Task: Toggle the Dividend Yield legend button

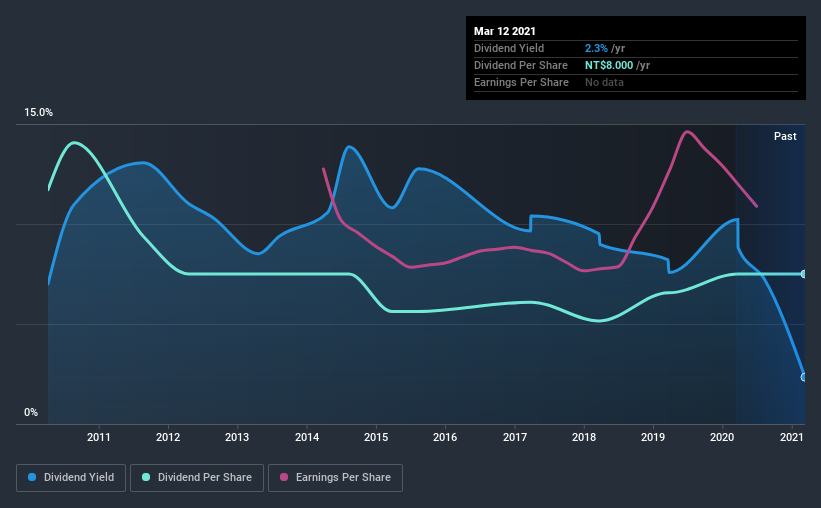Action: click(x=72, y=478)
